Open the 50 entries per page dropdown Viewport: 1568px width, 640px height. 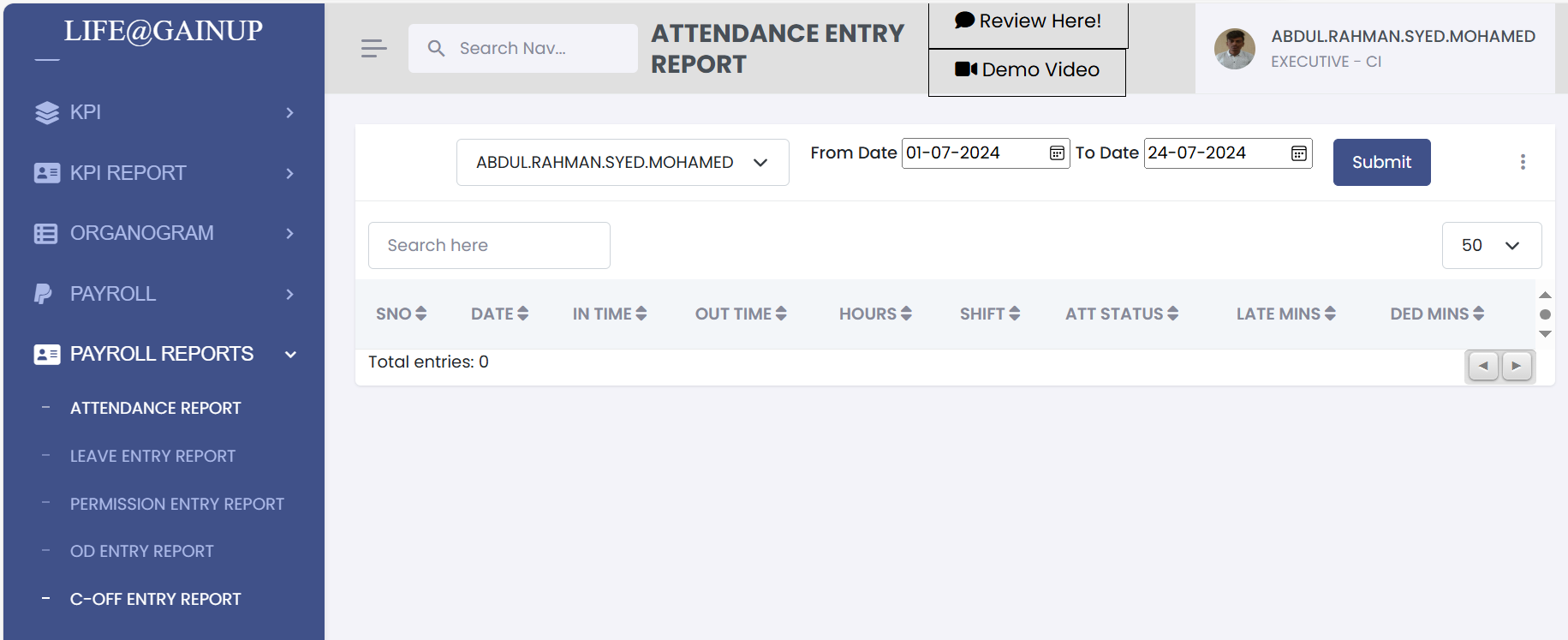[1491, 246]
